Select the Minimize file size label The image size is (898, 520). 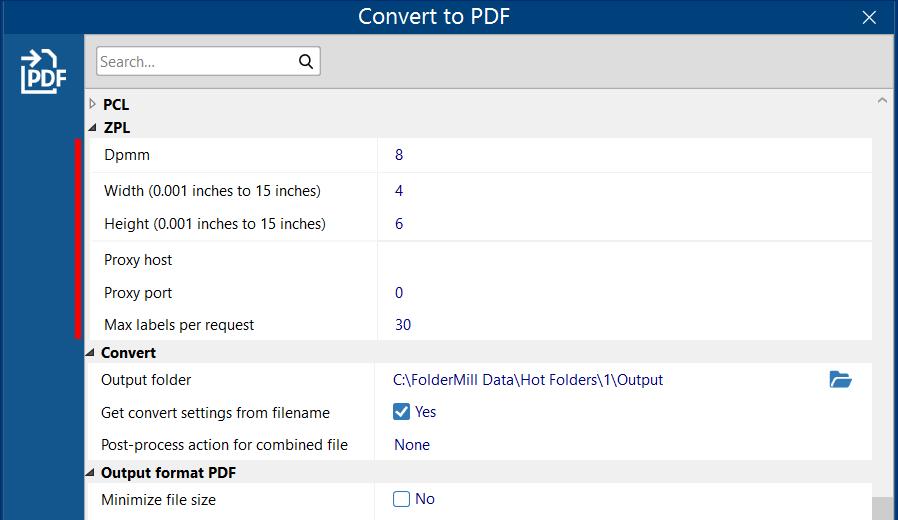[x=158, y=500]
